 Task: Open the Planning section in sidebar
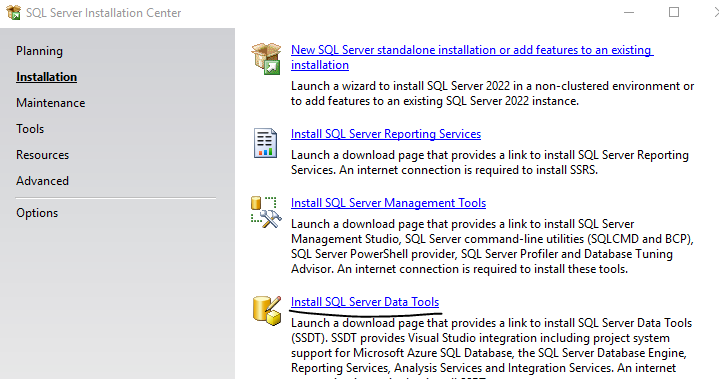click(x=39, y=51)
